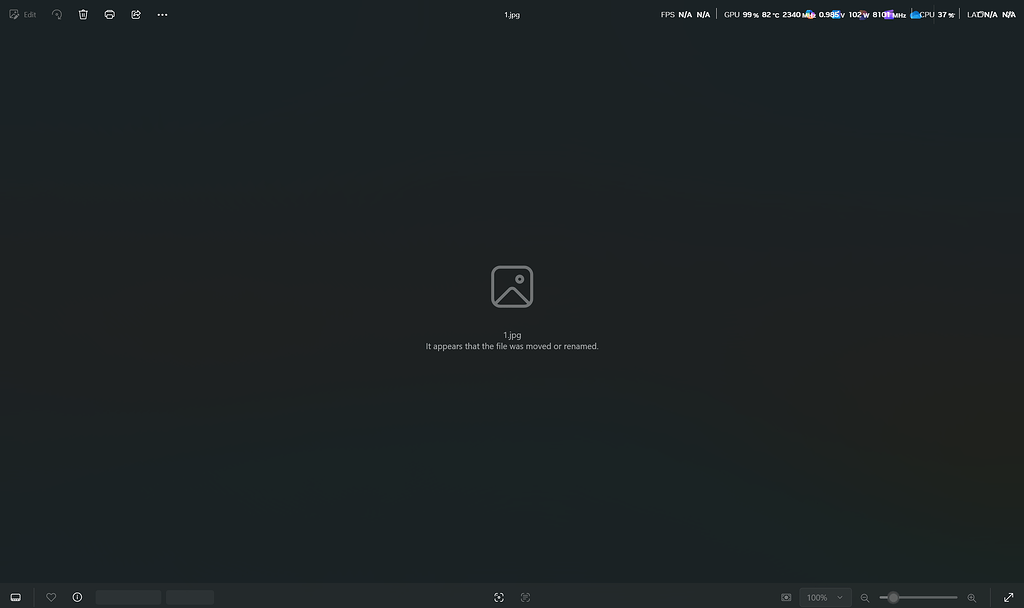Delete the file using the trash icon
This screenshot has width=1024, height=608.
(84, 15)
